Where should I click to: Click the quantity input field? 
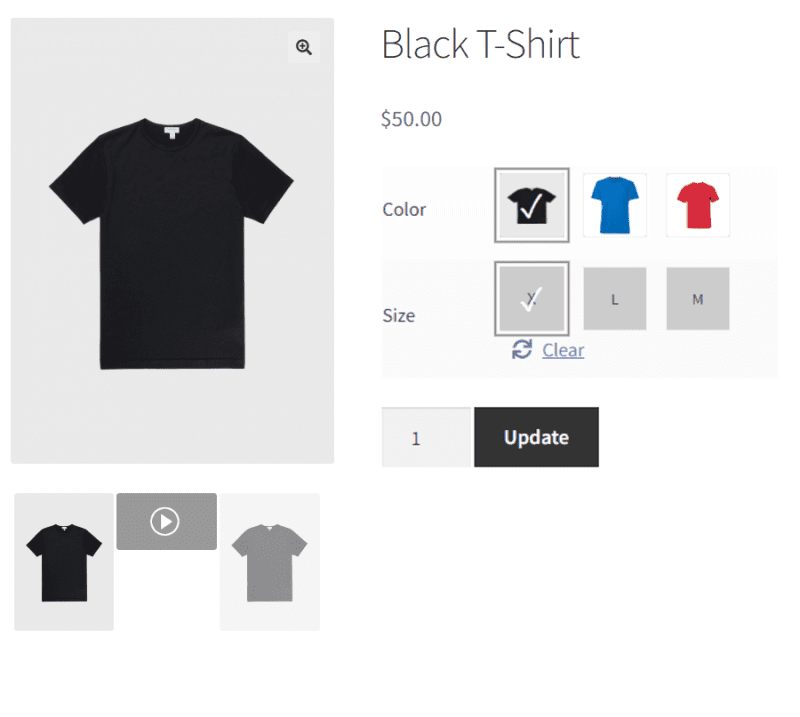(424, 437)
